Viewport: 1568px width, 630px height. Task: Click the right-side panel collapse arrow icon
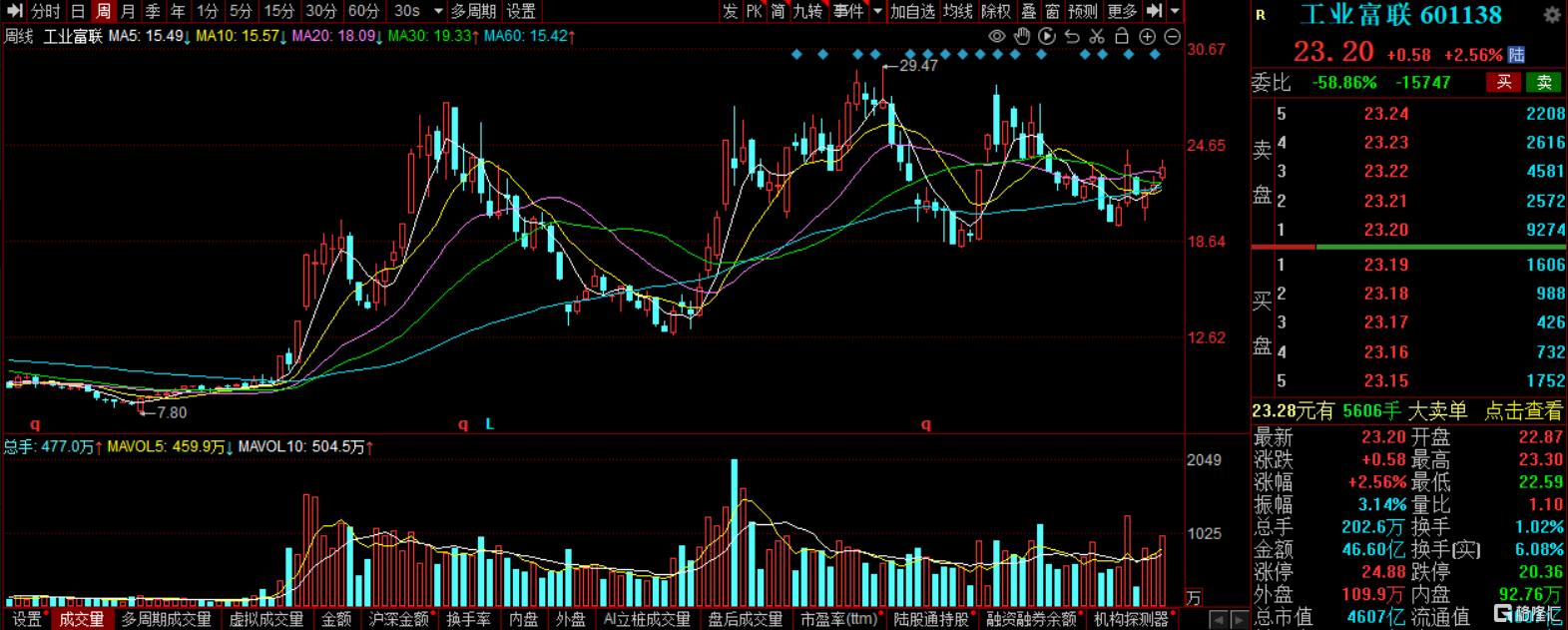(x=1154, y=11)
